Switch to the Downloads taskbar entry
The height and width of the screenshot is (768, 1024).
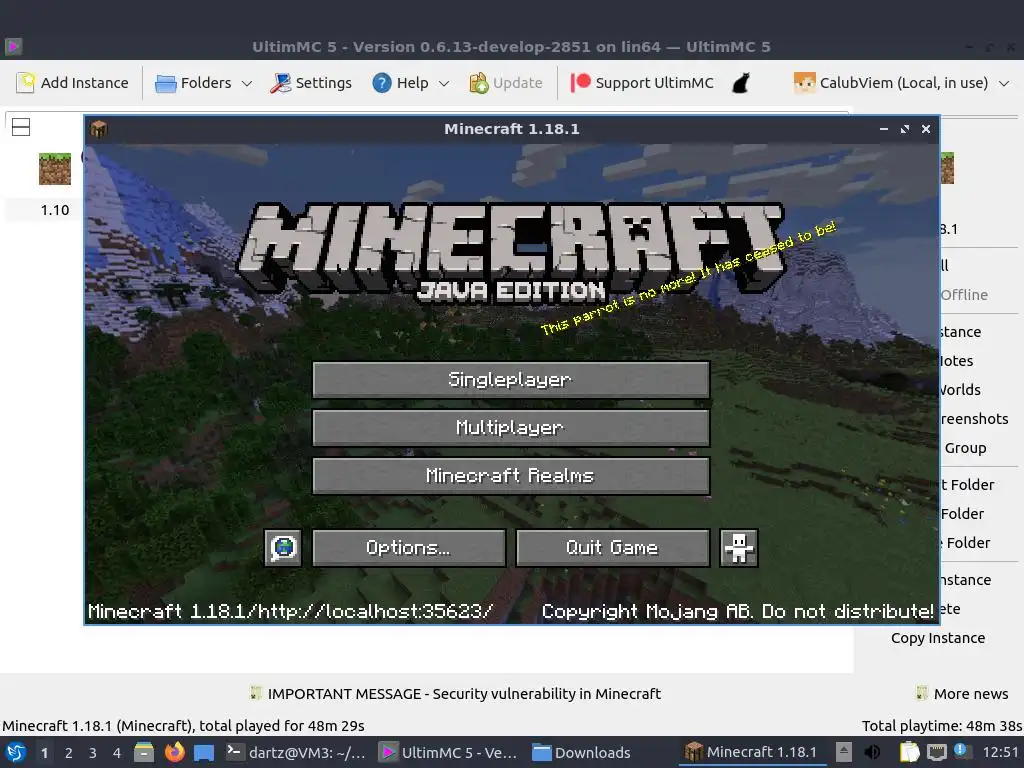(x=581, y=752)
